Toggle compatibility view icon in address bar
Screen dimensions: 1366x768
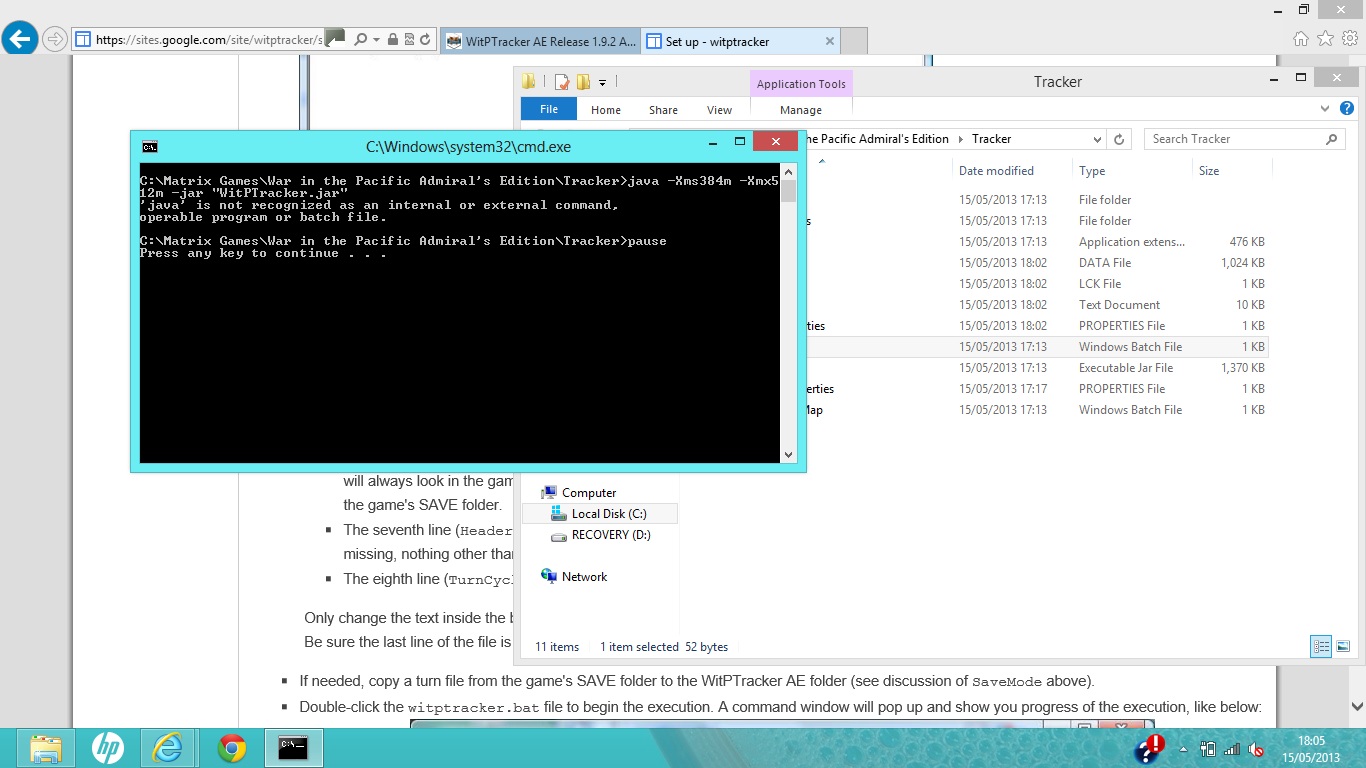click(x=409, y=40)
